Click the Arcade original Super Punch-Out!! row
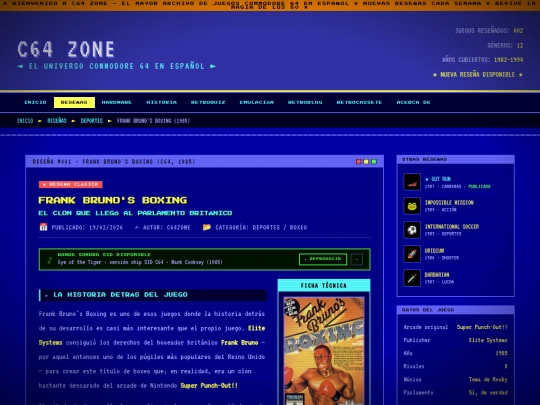The height and width of the screenshot is (405, 540). tap(455, 327)
